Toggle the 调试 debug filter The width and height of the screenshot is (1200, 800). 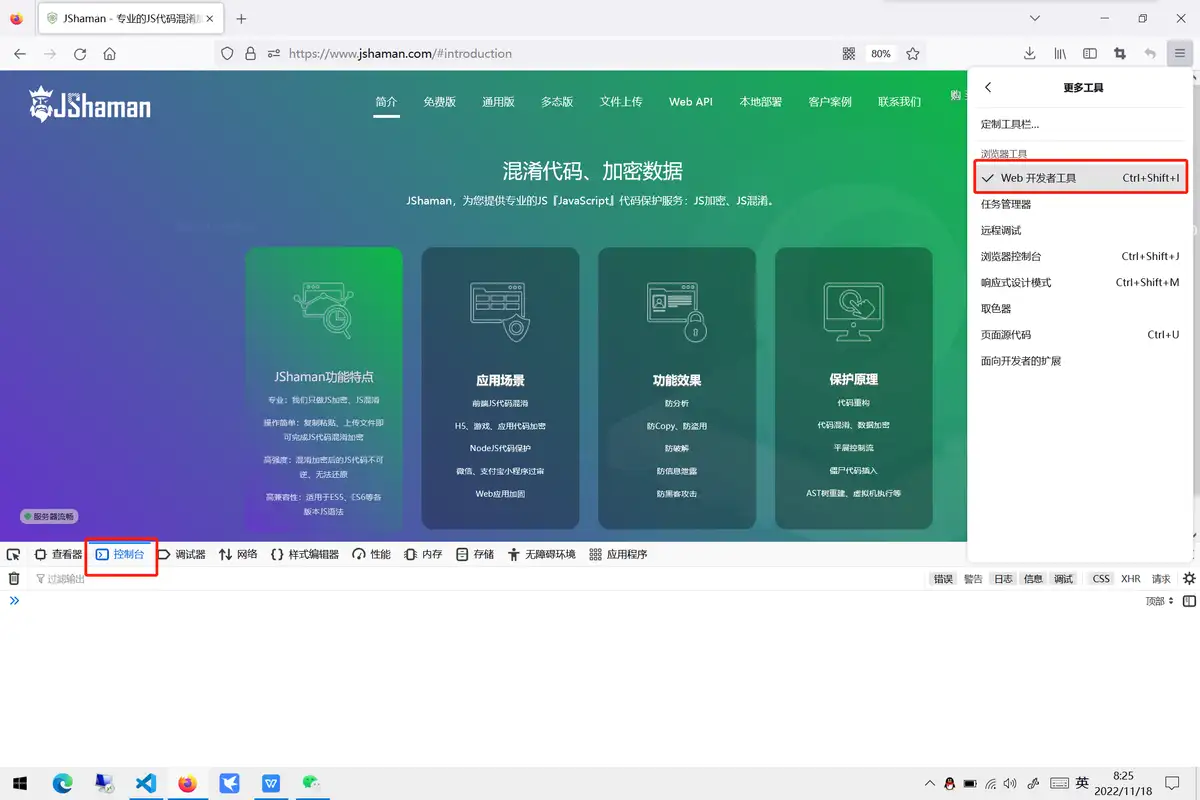click(1063, 579)
